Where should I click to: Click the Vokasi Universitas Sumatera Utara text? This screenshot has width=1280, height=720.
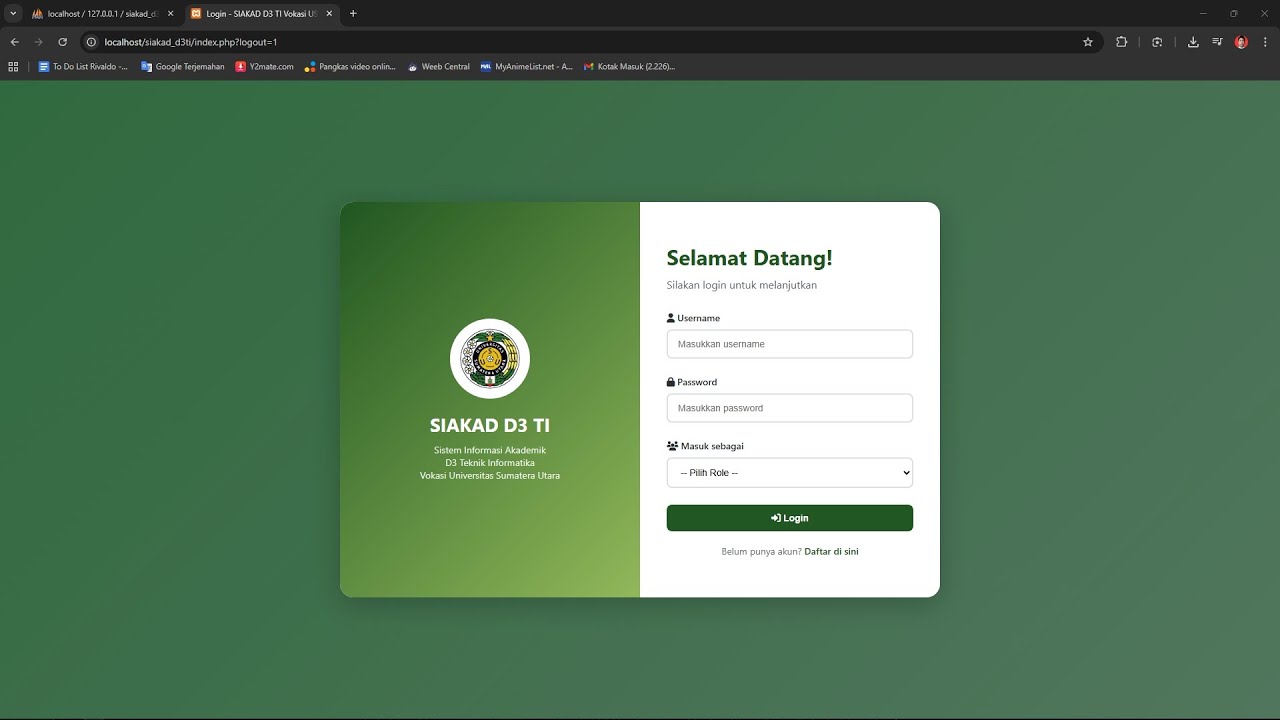(x=490, y=475)
